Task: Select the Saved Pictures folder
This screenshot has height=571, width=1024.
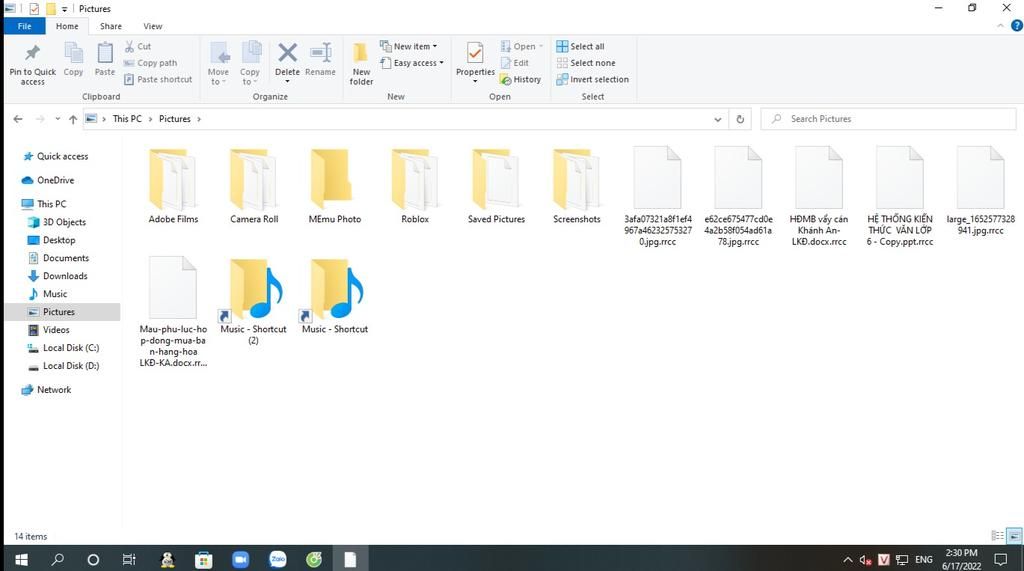Action: pos(496,186)
